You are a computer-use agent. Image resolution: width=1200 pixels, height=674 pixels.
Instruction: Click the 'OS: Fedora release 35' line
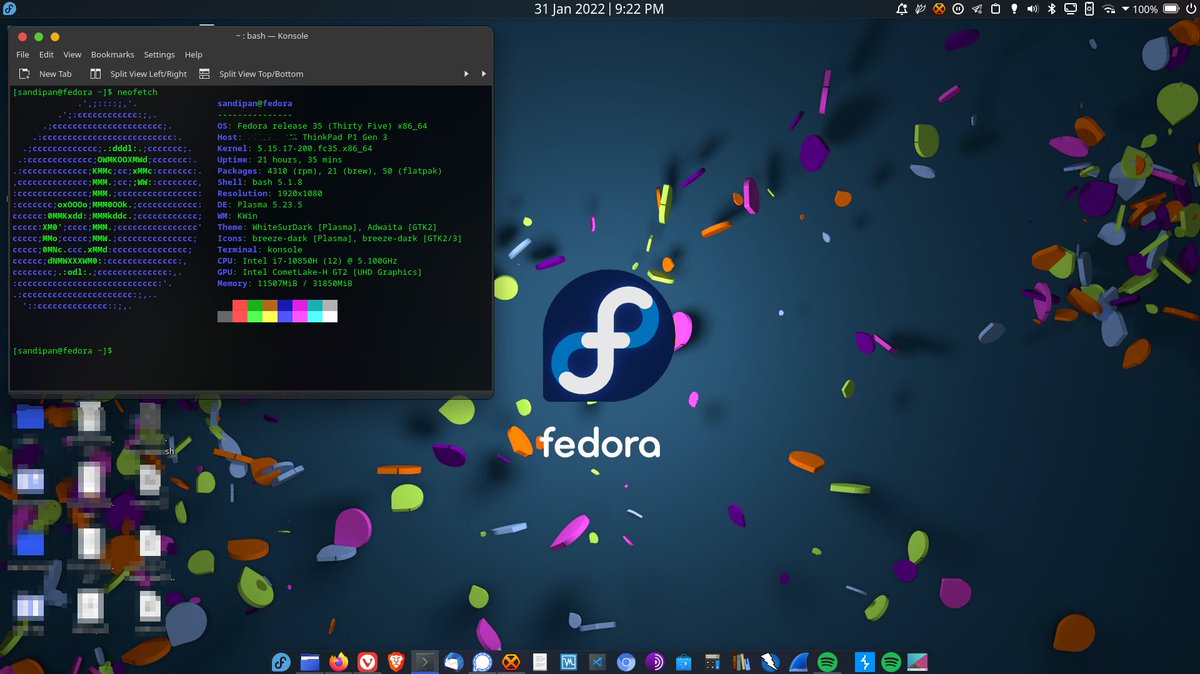coord(322,126)
